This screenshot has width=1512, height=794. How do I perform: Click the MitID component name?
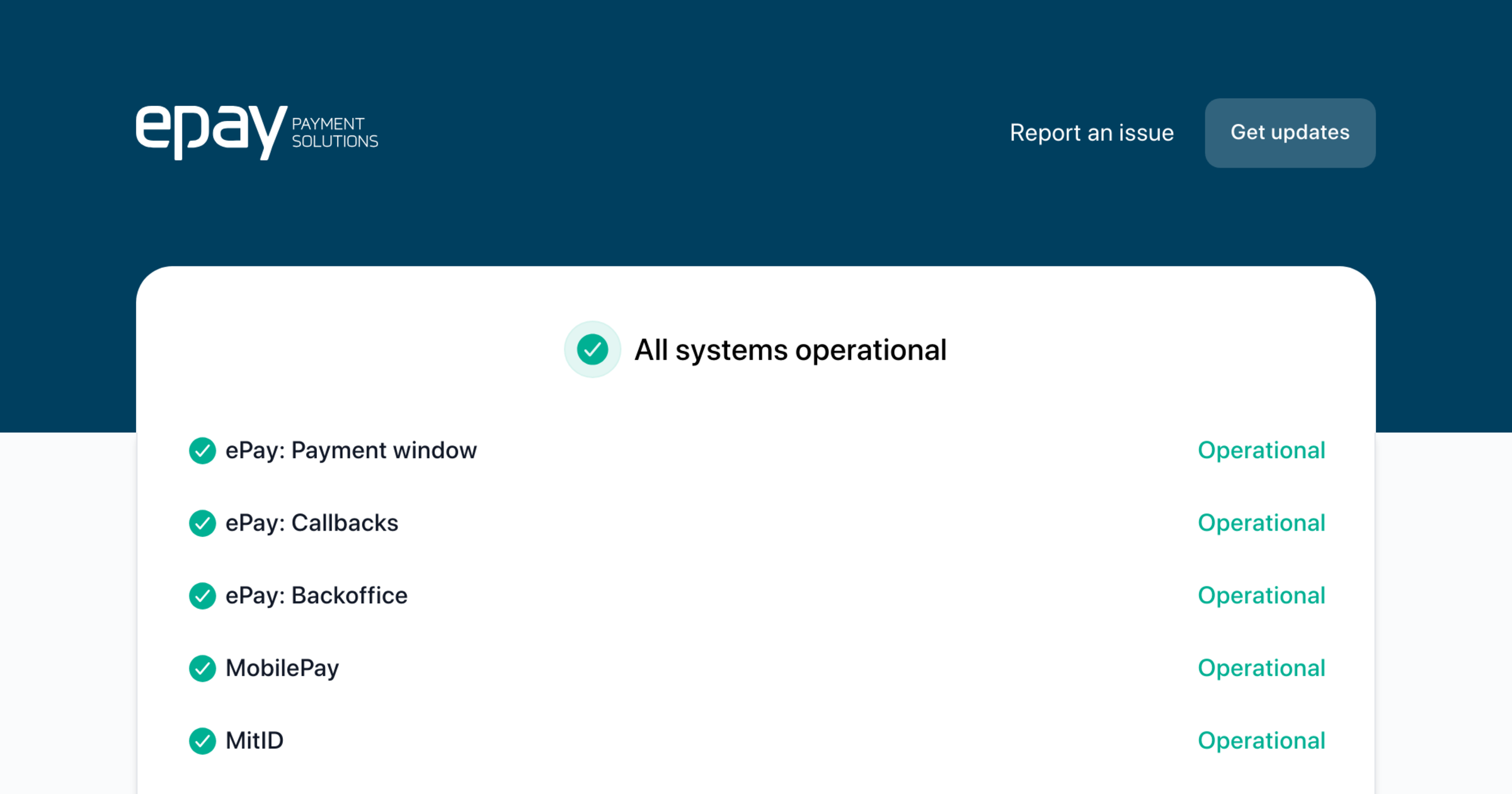pyautogui.click(x=255, y=740)
